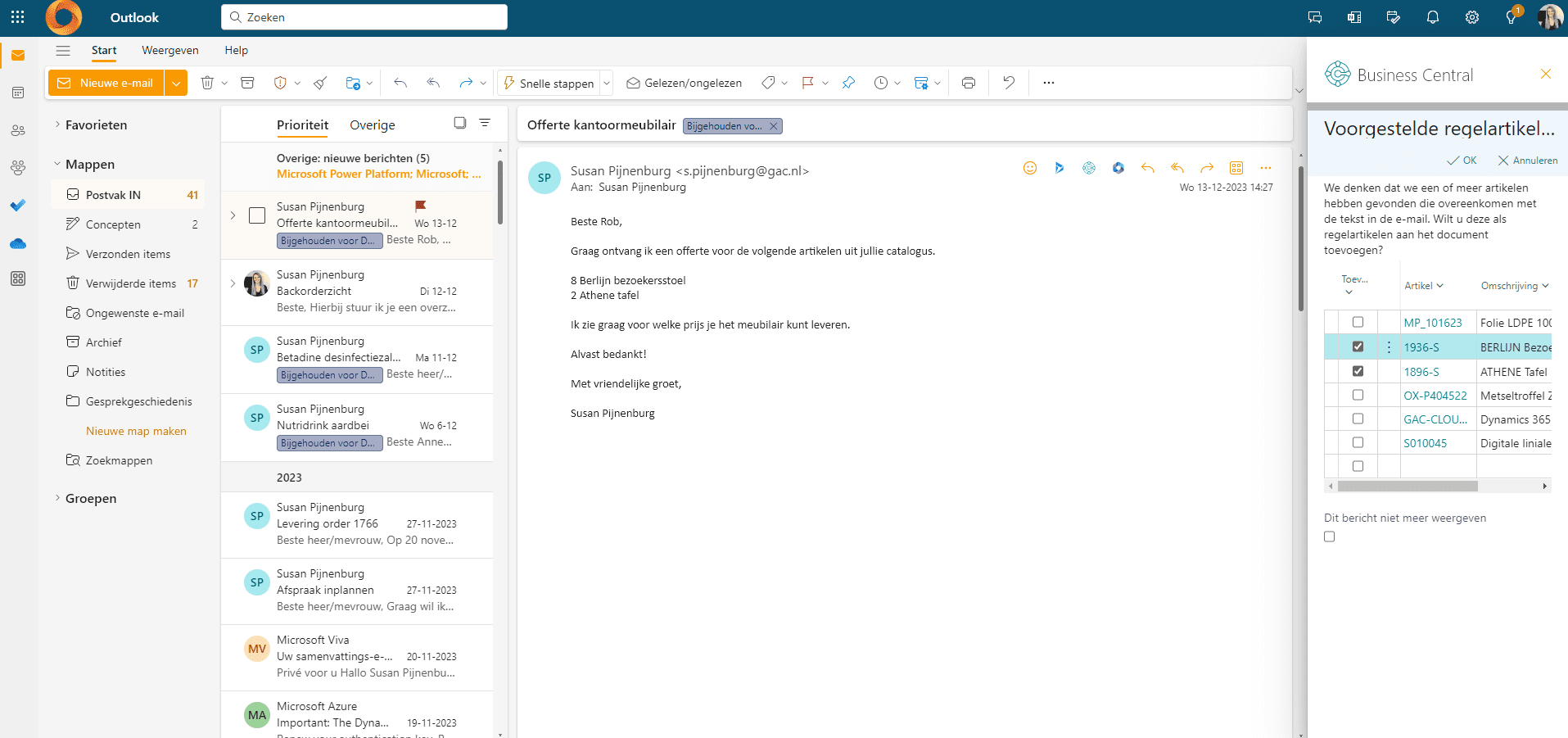The height and width of the screenshot is (738, 1568).
Task: Switch to the Weergeven tab
Action: (x=170, y=50)
